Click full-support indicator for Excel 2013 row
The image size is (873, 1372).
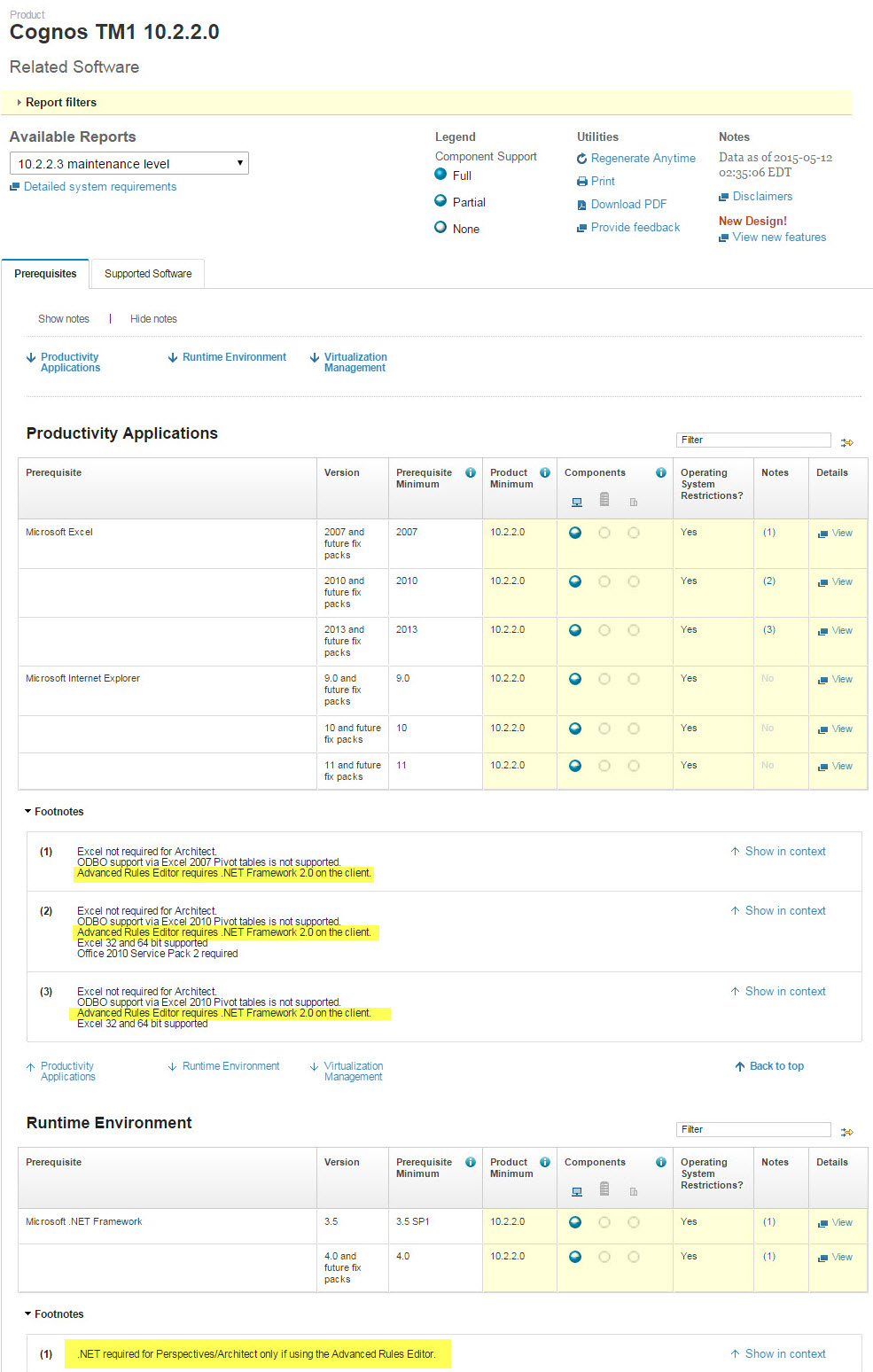pos(575,630)
